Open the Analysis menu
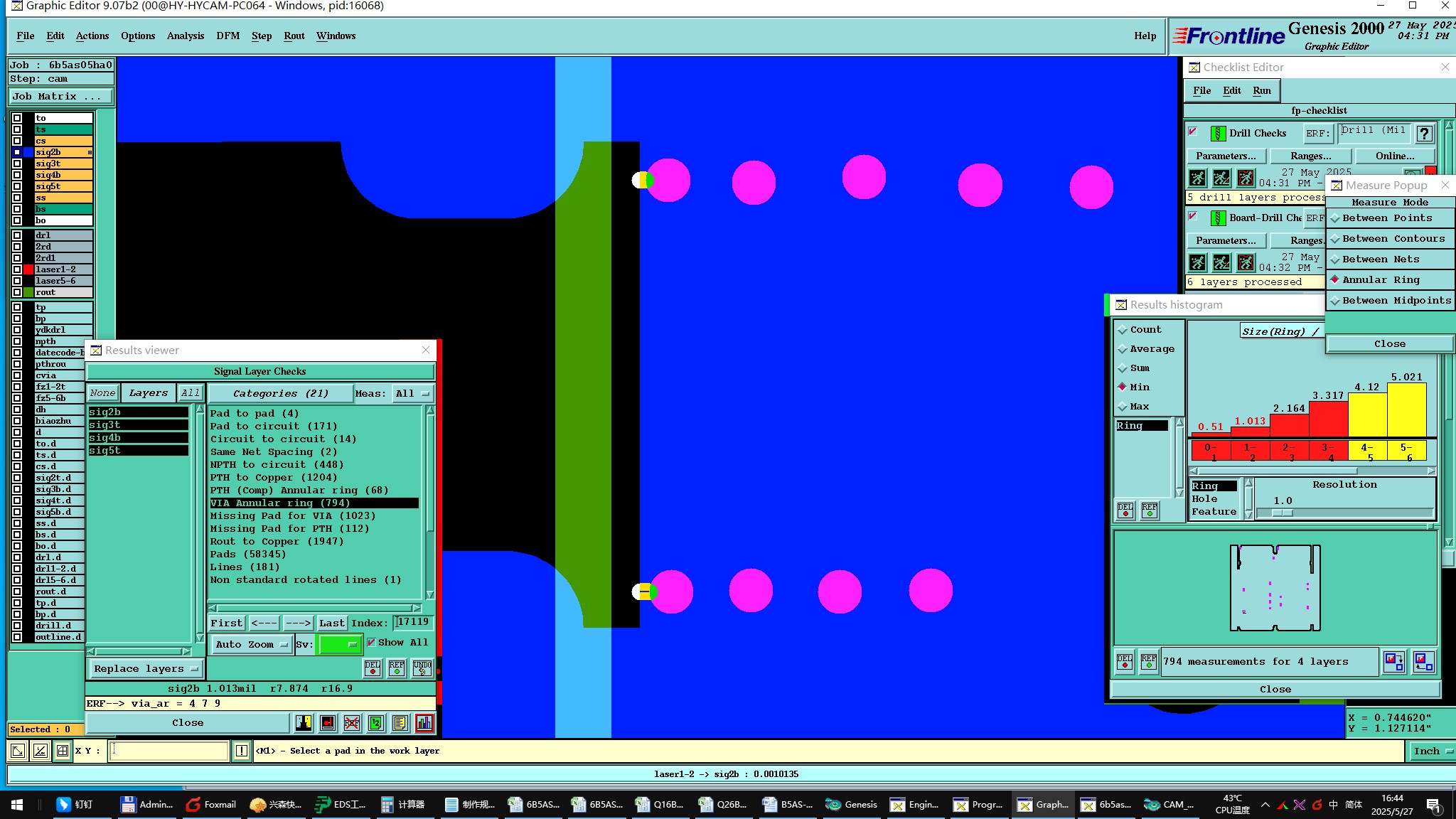The image size is (1456, 819). (185, 36)
